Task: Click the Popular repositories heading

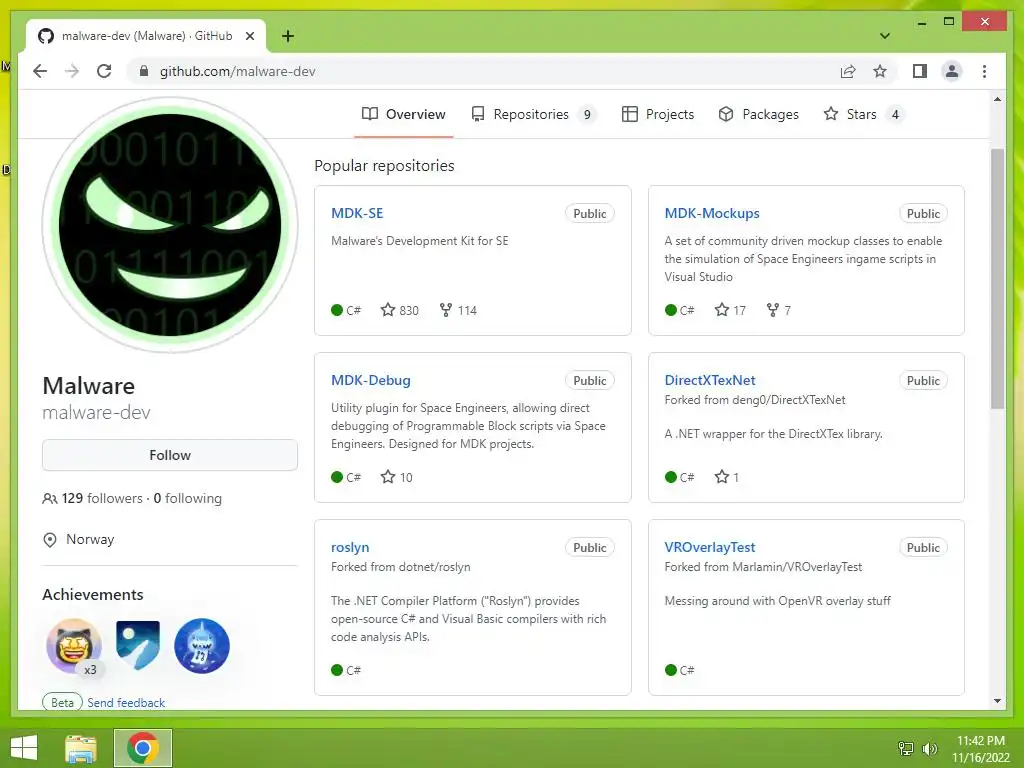Action: (384, 166)
